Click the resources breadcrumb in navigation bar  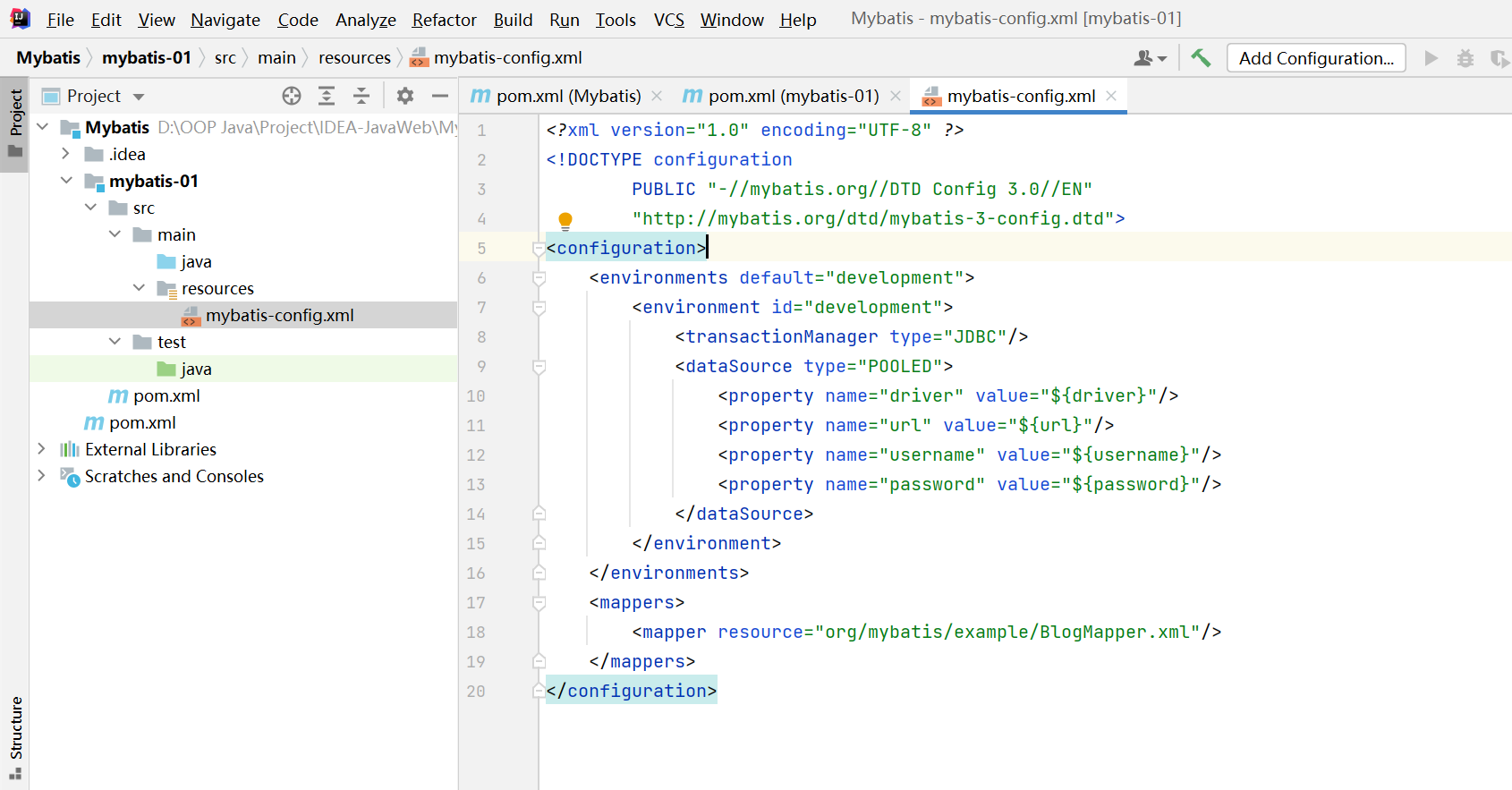(354, 58)
